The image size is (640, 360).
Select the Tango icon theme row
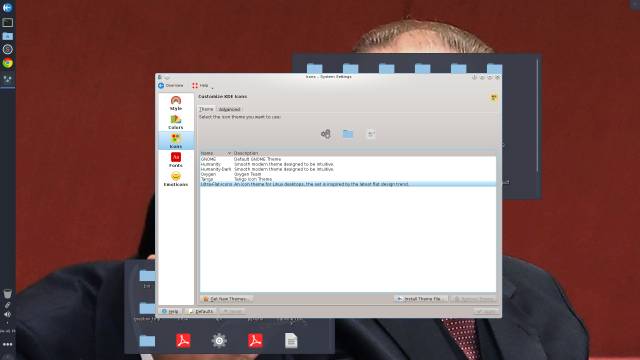[348, 179]
